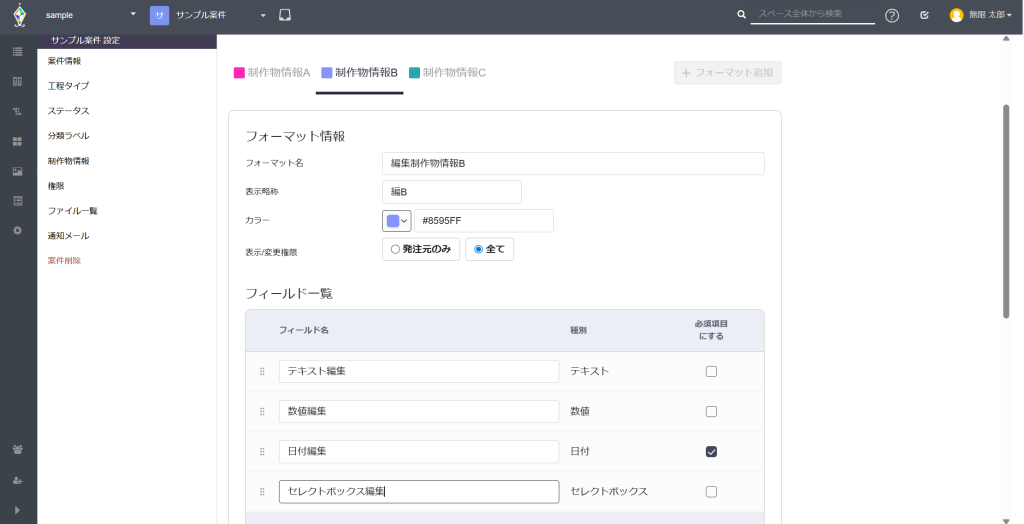The height and width of the screenshot is (524, 1024).
Task: Open the list view icon in sidebar
Action: coord(18,52)
